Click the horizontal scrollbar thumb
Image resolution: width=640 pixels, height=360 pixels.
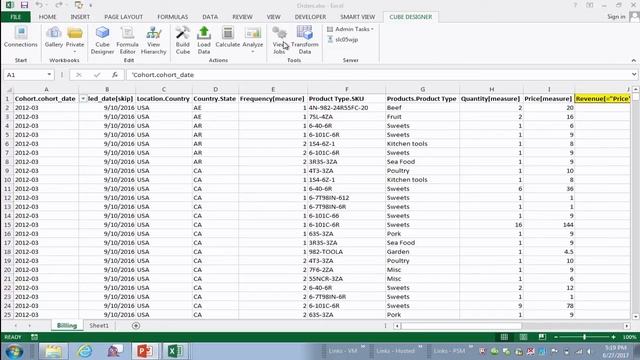pyautogui.click(x=462, y=326)
